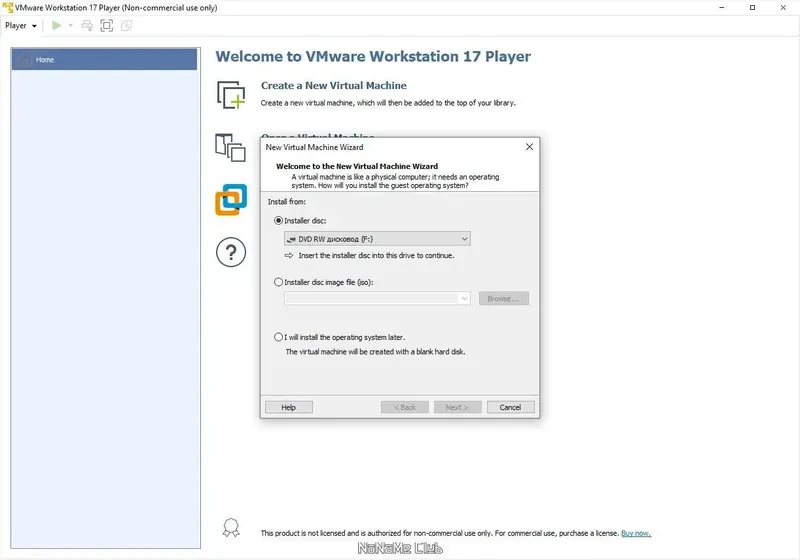800x560 pixels.
Task: Click the 'Install from:' label
Action: click(x=287, y=202)
